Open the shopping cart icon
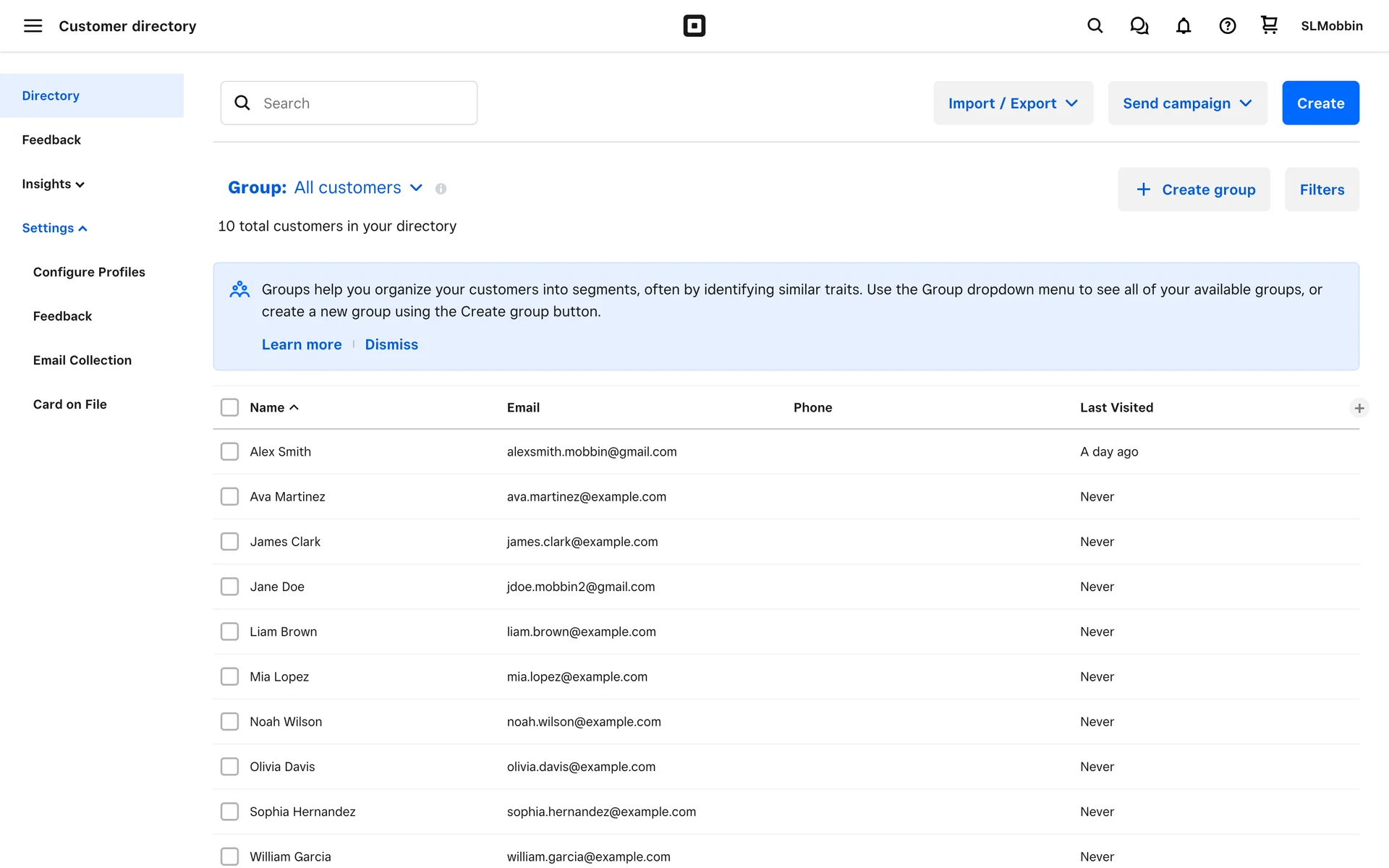The image size is (1389, 868). click(1269, 25)
